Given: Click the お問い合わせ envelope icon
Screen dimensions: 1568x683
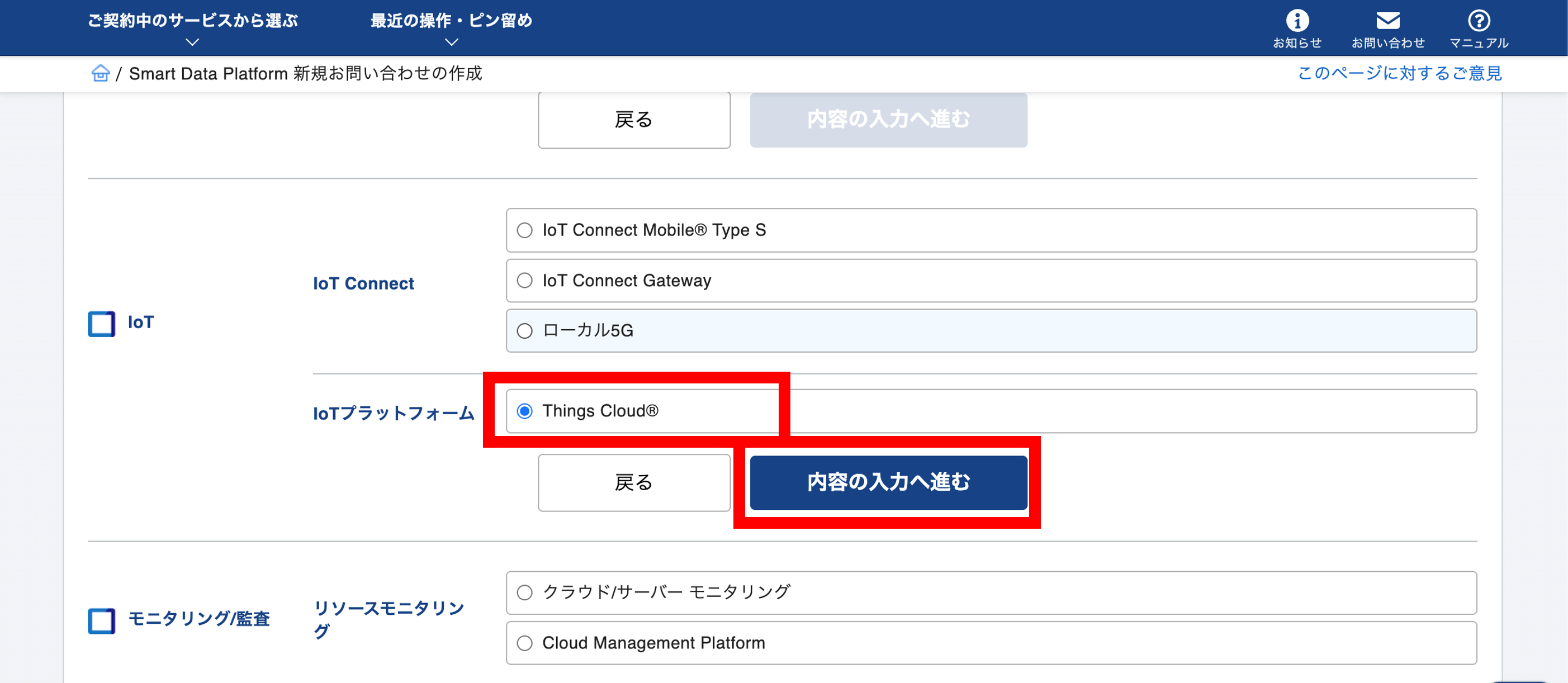Looking at the screenshot, I should tap(1388, 21).
